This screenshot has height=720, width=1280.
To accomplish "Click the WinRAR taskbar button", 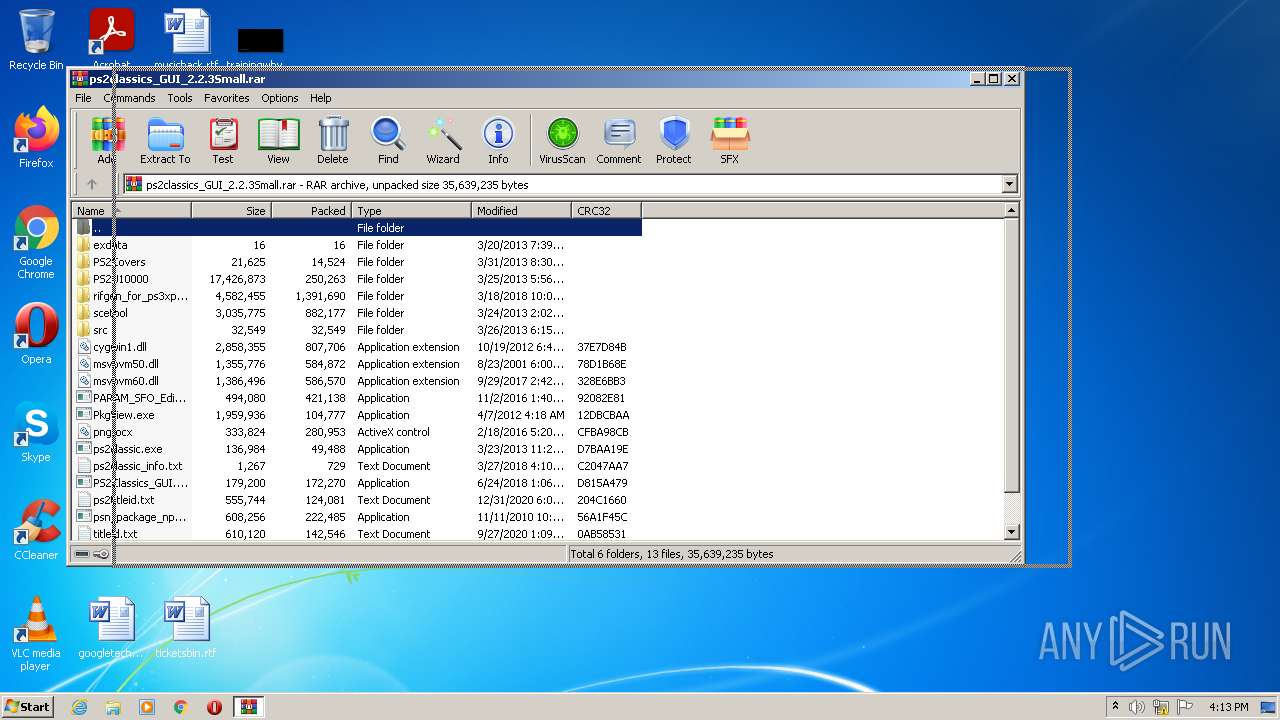I will pyautogui.click(x=248, y=707).
